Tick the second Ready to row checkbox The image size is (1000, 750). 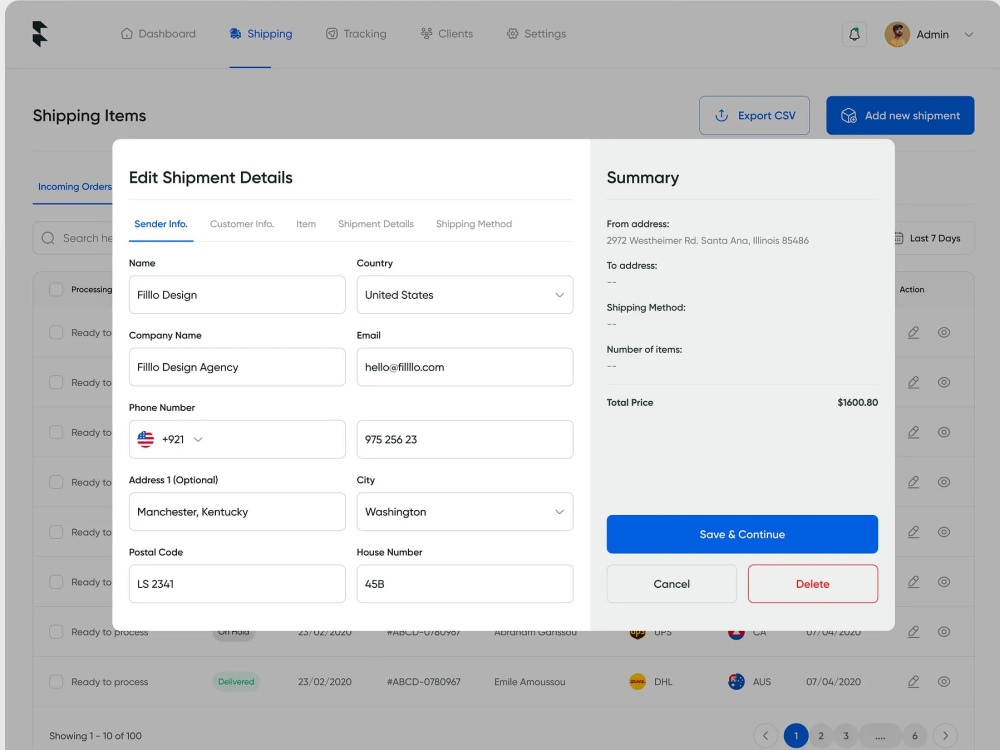56,382
